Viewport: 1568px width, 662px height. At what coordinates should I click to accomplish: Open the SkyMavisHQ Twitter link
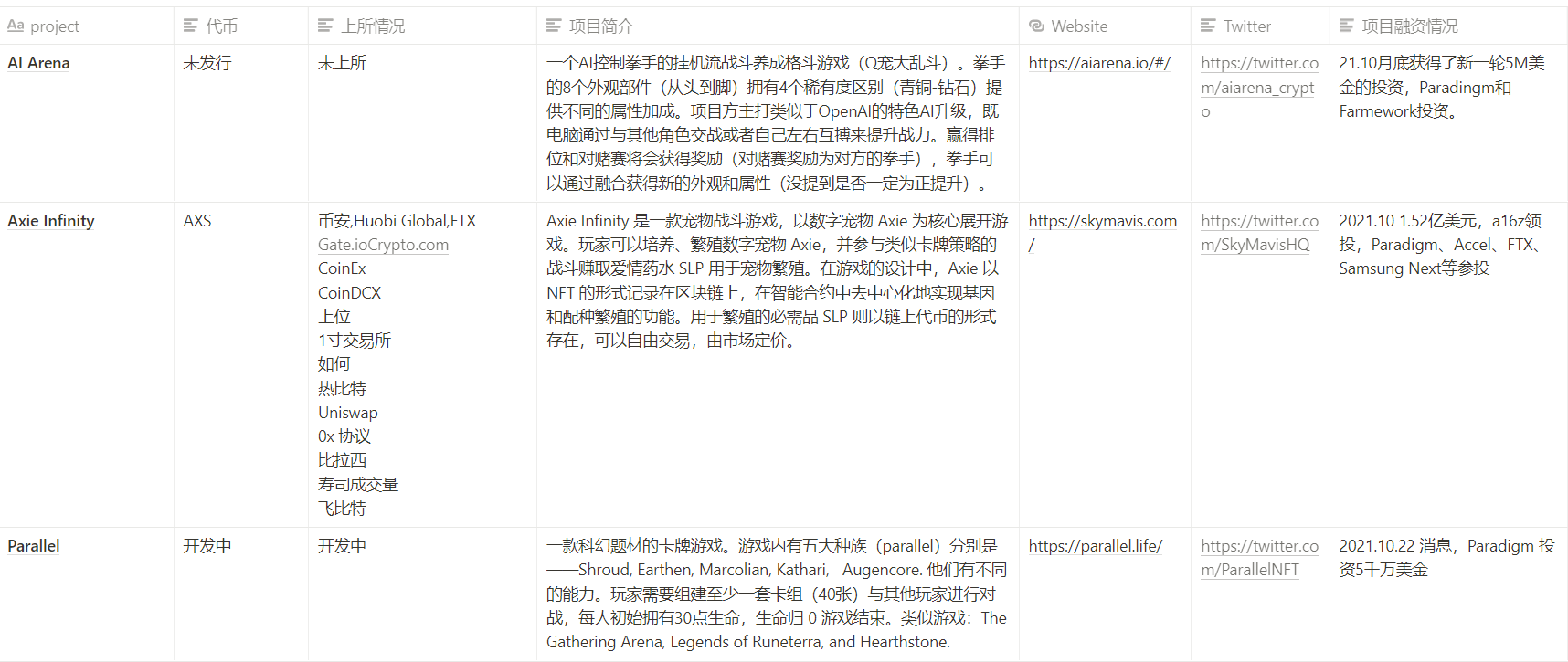click(1260, 233)
